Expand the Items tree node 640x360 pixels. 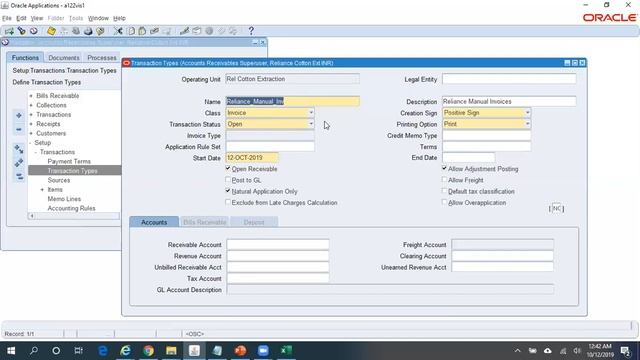pyautogui.click(x=42, y=189)
